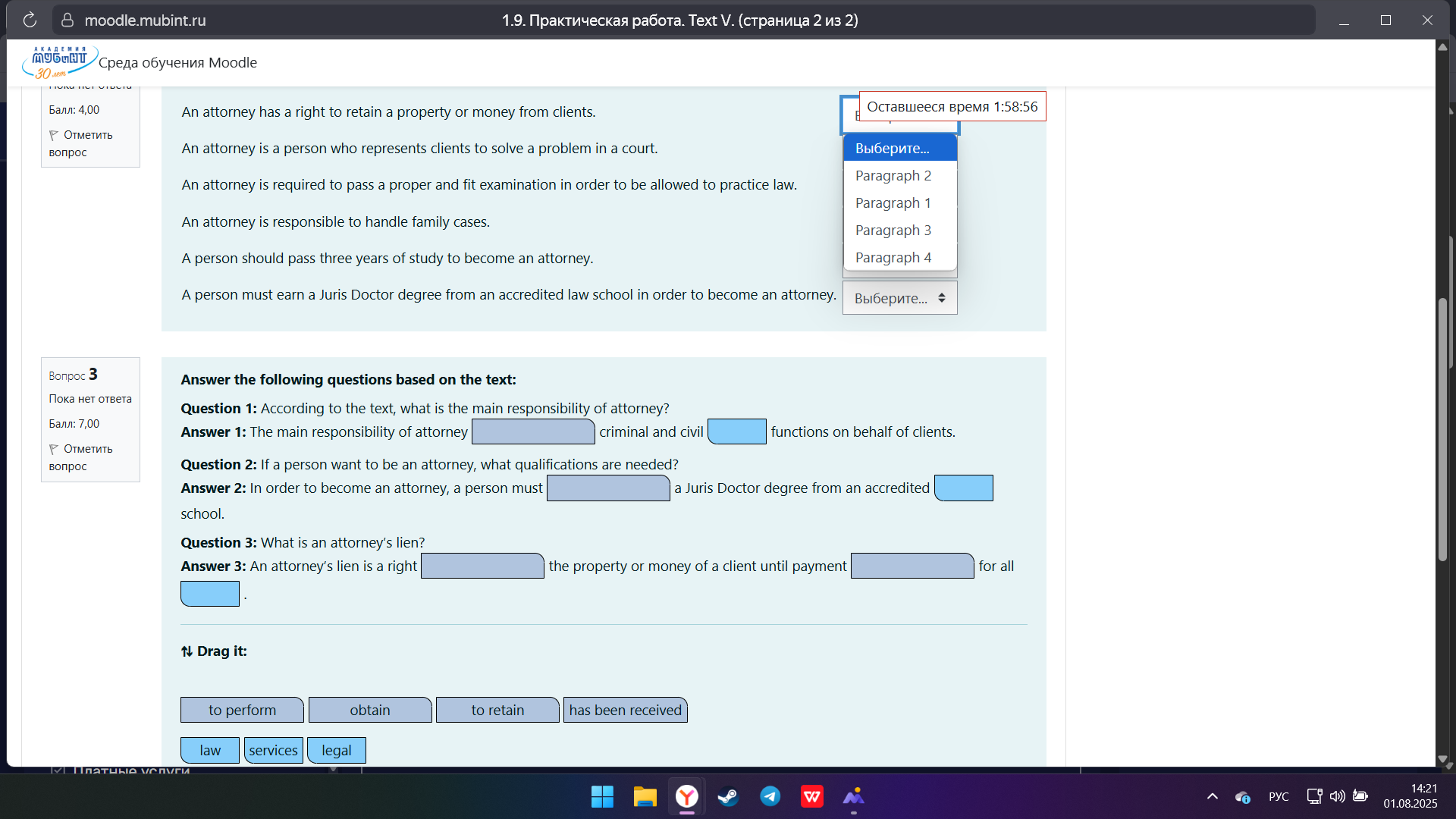Click the 'has been received' drag word
The image size is (1456, 819).
click(625, 711)
